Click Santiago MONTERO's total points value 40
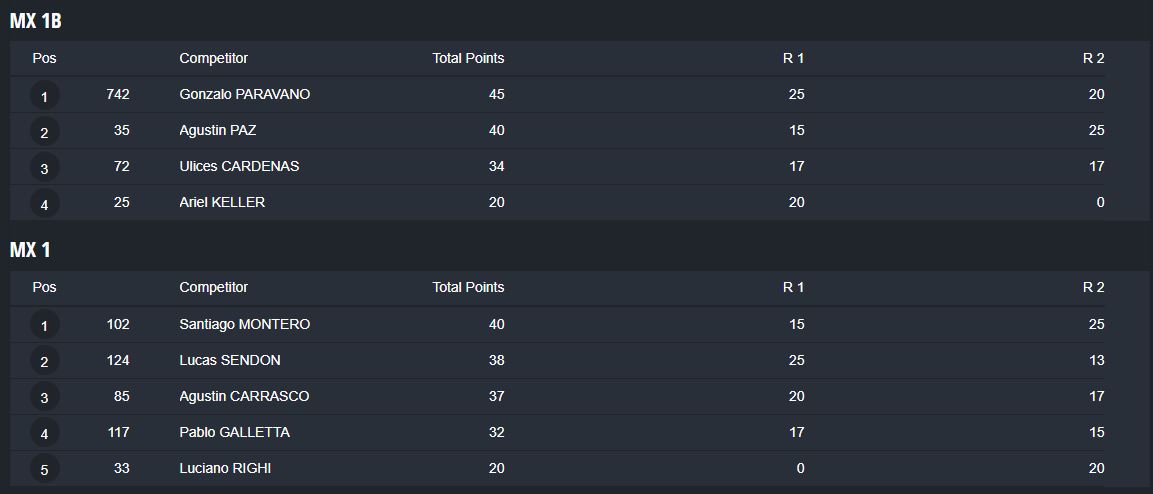Viewport: 1153px width, 494px height. click(x=496, y=324)
